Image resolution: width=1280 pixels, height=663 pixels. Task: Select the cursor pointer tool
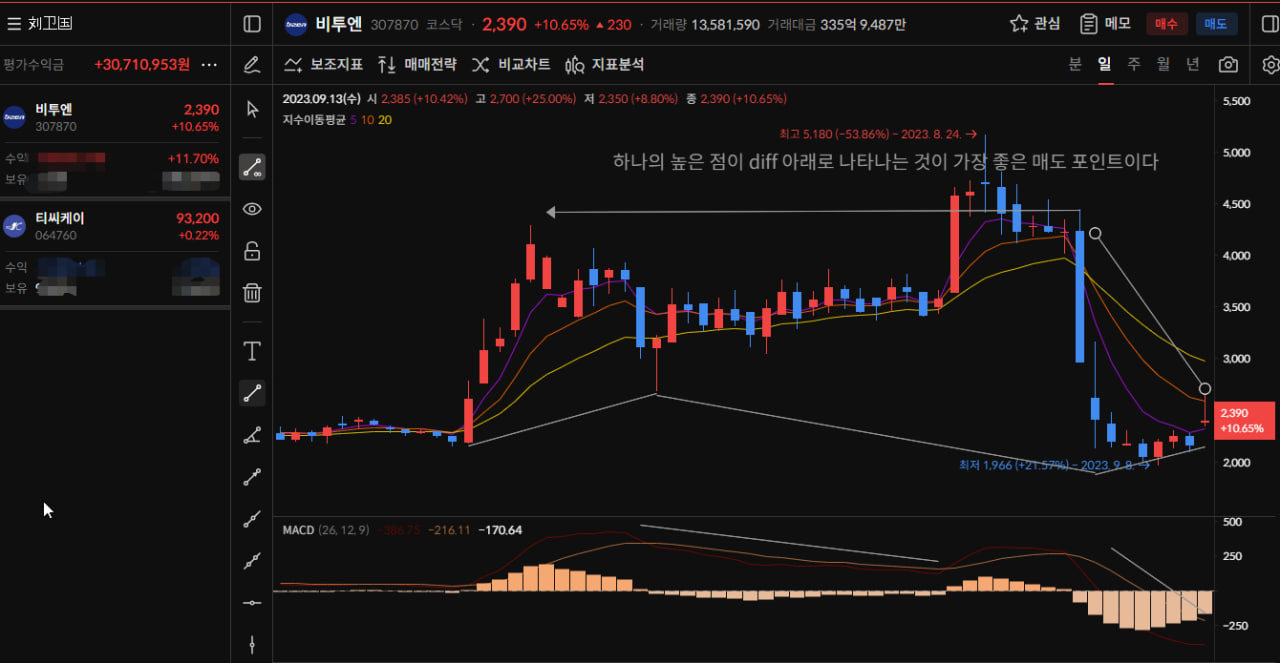(252, 108)
